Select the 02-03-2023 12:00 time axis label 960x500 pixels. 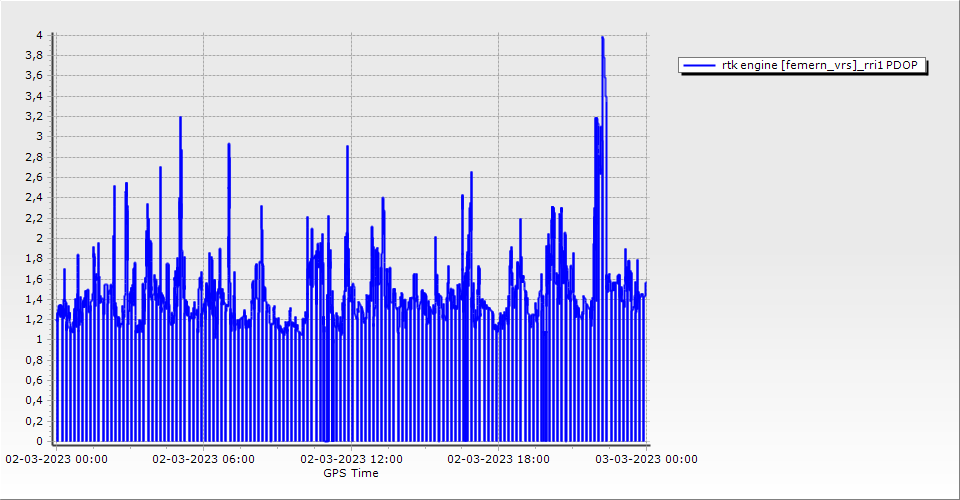[351, 459]
